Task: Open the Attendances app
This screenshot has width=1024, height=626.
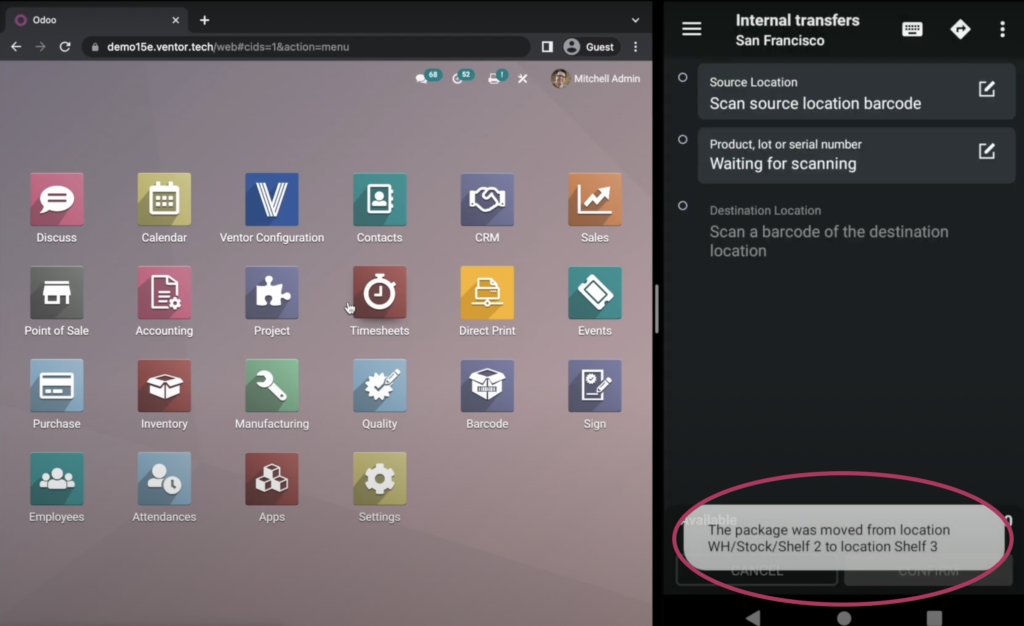Action: pos(164,478)
